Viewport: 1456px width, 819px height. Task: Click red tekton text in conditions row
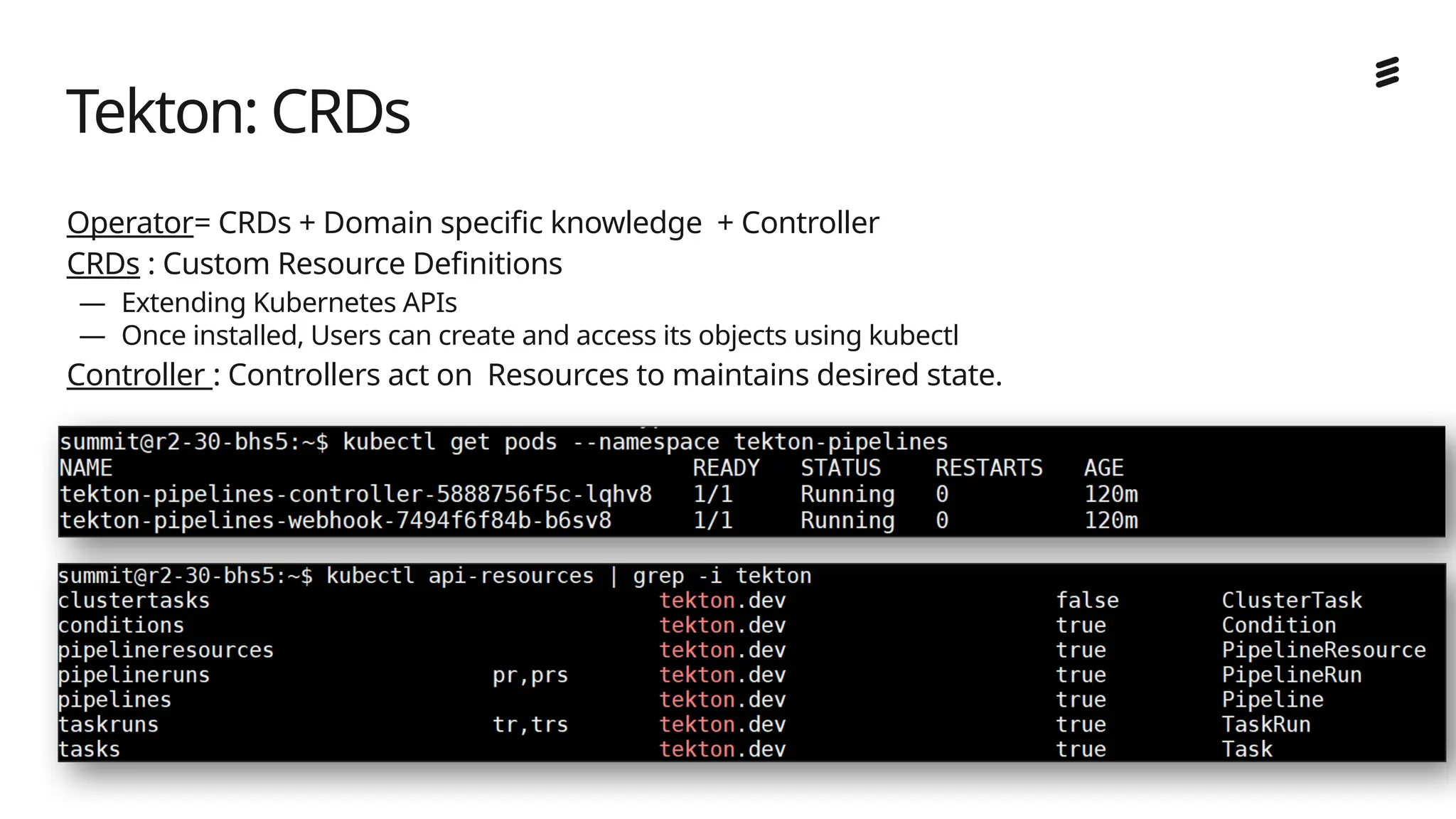(x=697, y=625)
